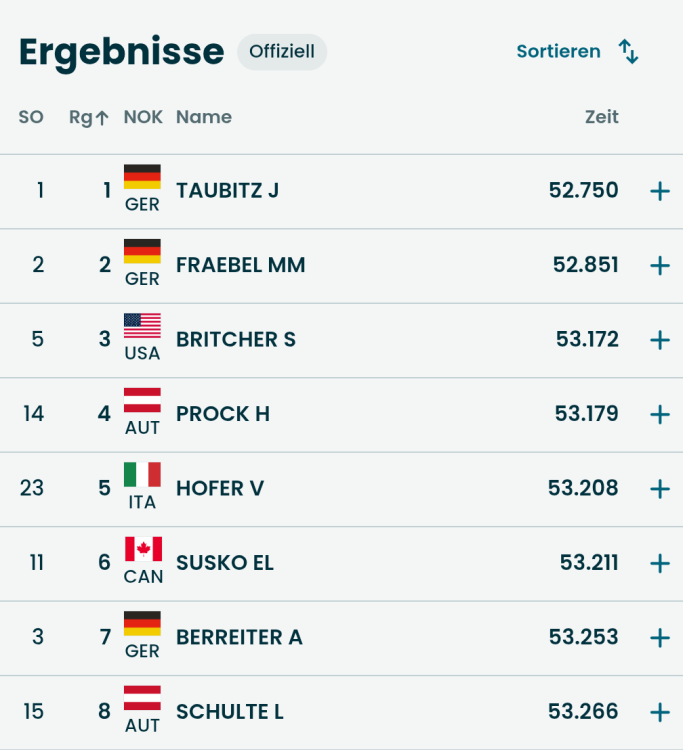Click the Canadian flag icon
The width and height of the screenshot is (683, 750).
point(142,549)
